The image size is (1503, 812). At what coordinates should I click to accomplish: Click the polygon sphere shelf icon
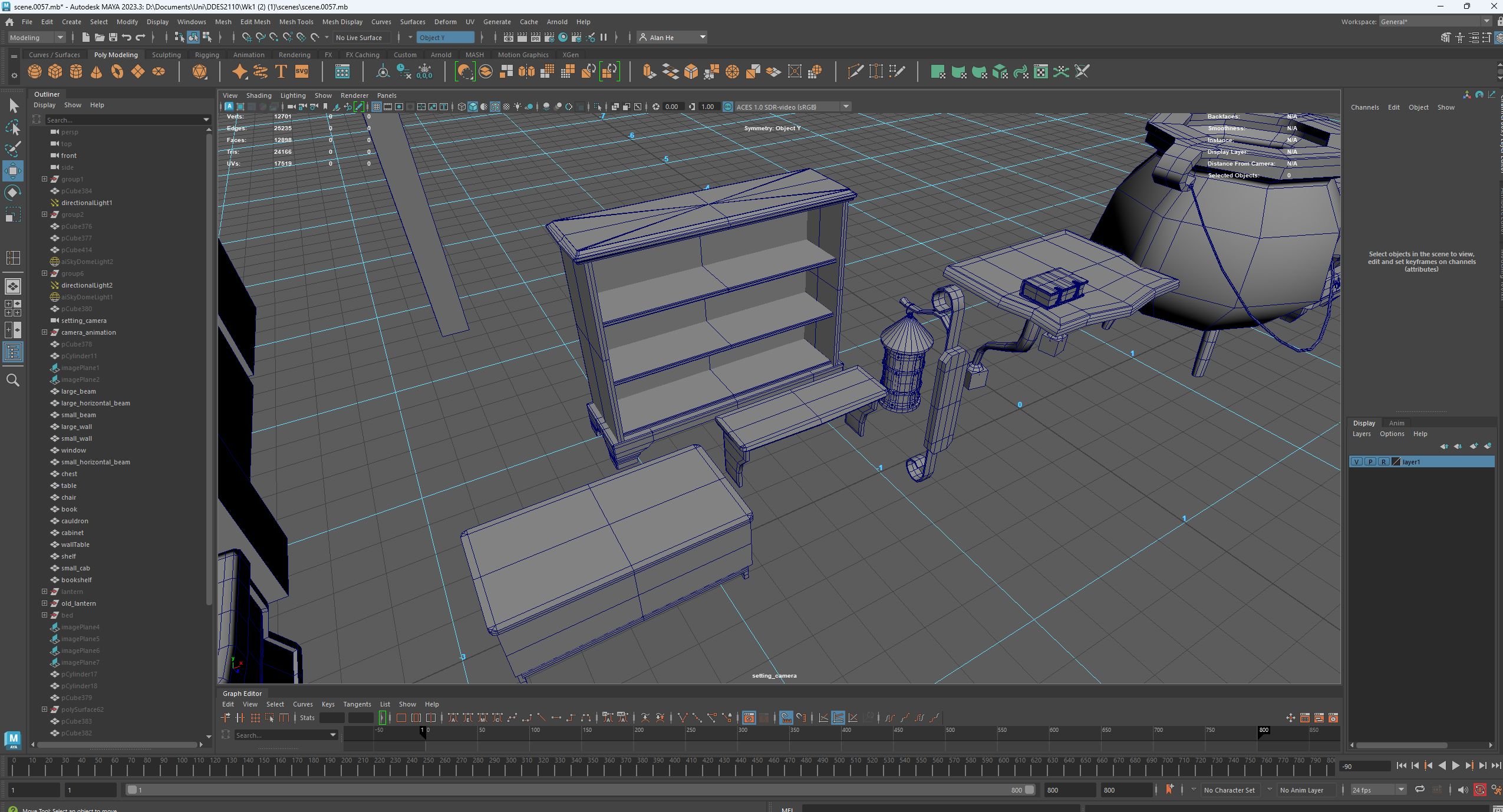35,72
